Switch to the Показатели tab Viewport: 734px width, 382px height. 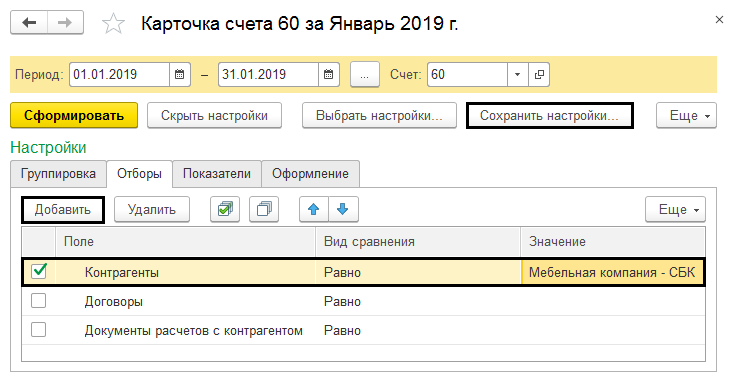coord(217,174)
